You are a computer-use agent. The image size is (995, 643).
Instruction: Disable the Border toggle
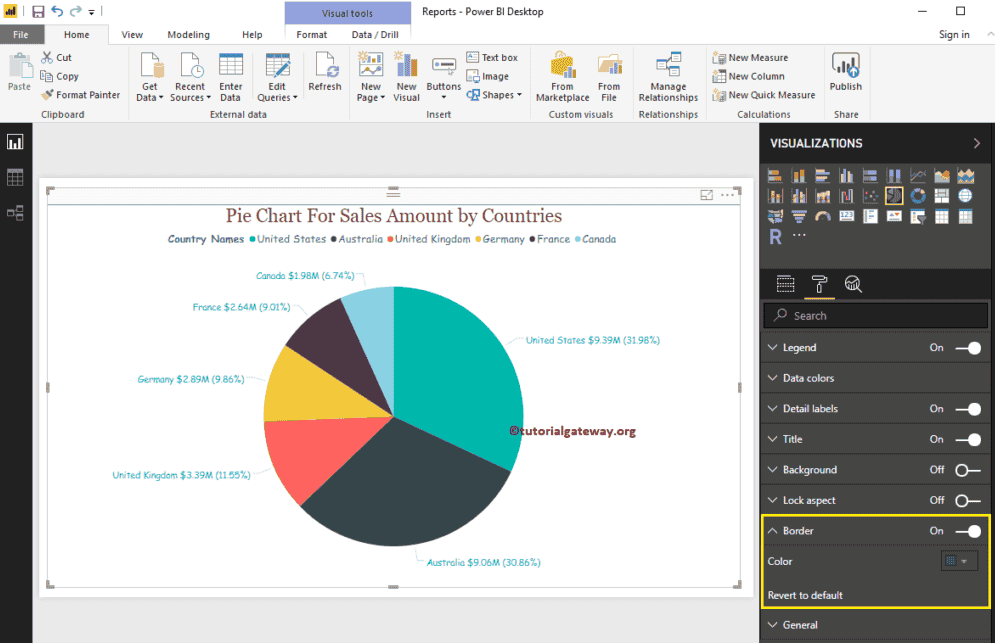968,531
